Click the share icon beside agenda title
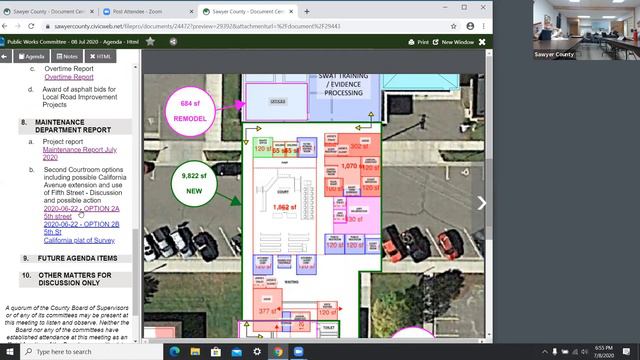Viewport: 640px width, 360px height. 173,42
